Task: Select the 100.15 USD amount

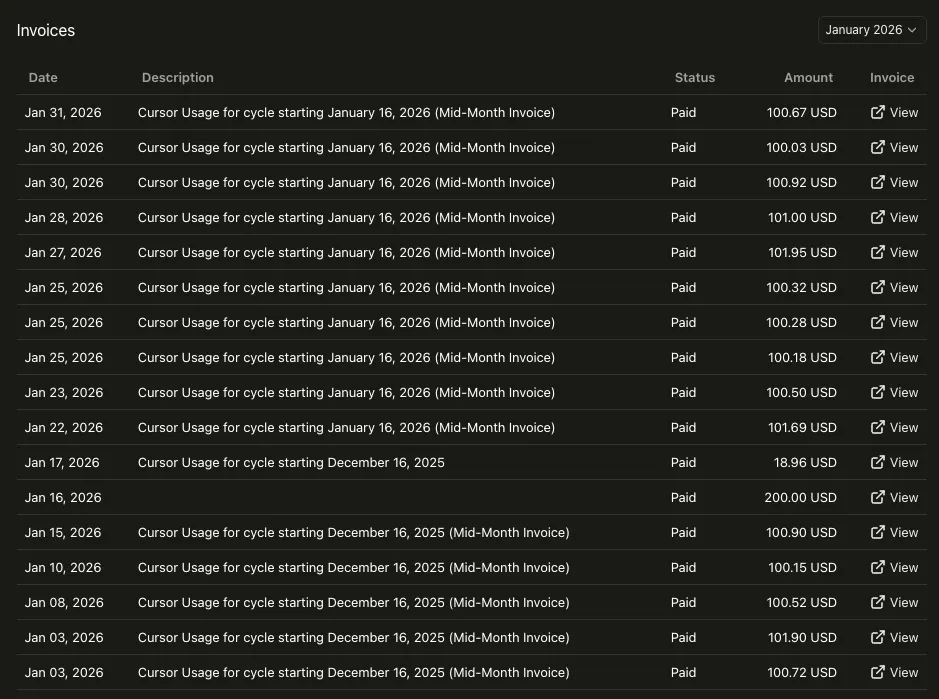Action: (802, 568)
